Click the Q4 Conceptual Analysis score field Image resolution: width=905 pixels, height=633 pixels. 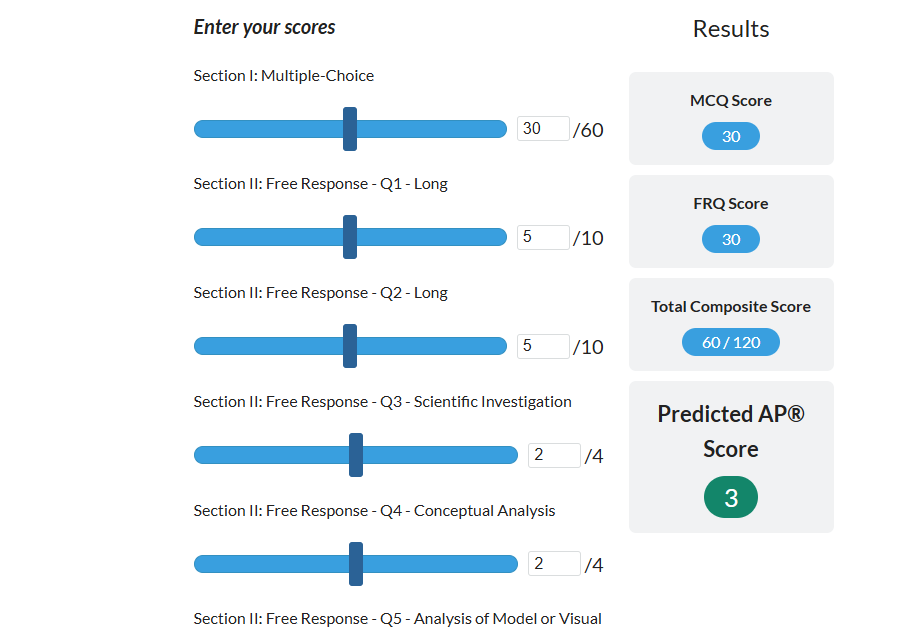554,564
